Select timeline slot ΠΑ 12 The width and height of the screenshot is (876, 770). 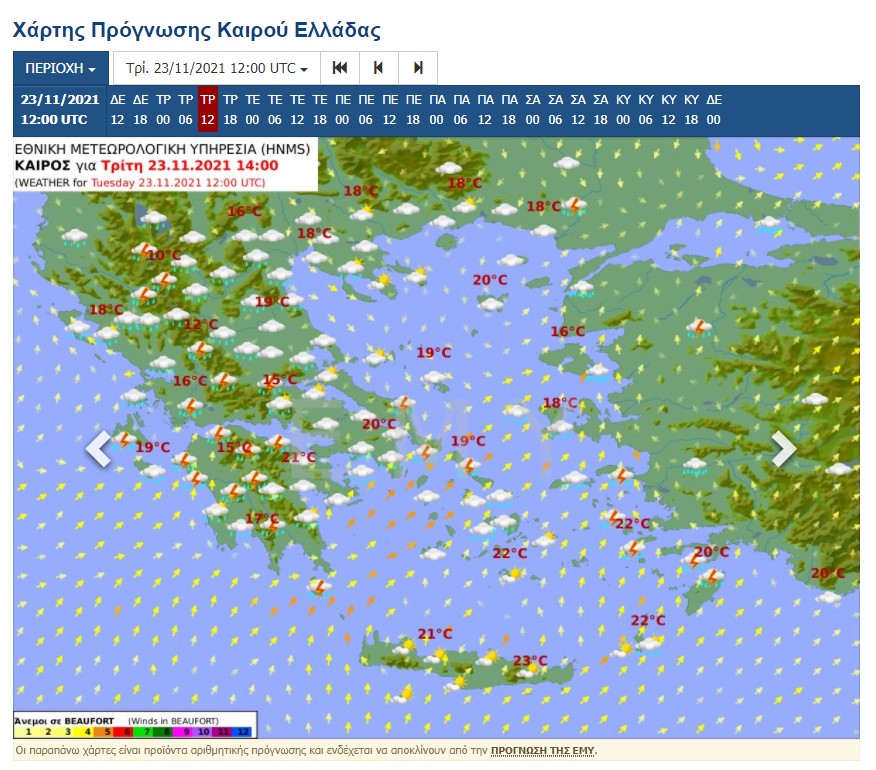tap(485, 110)
